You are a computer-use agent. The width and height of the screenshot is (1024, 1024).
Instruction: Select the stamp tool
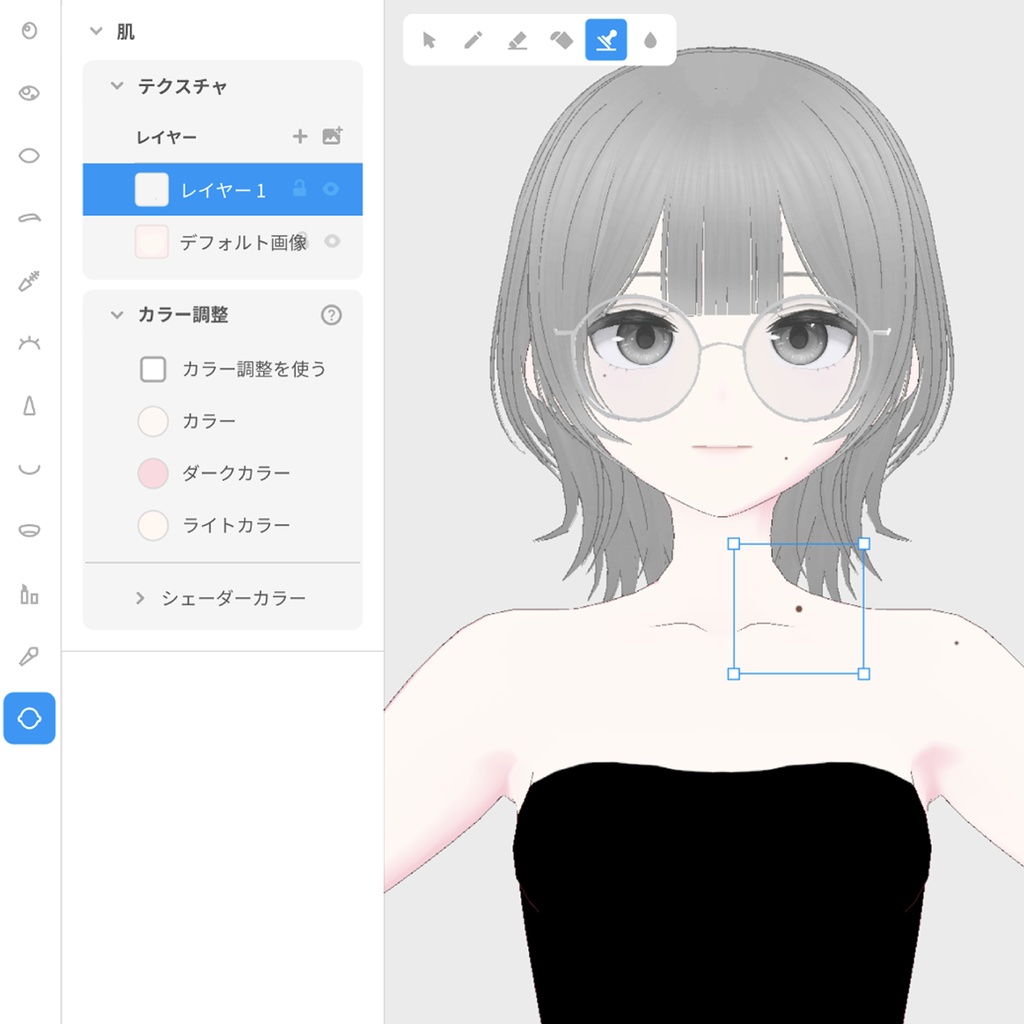(x=606, y=40)
